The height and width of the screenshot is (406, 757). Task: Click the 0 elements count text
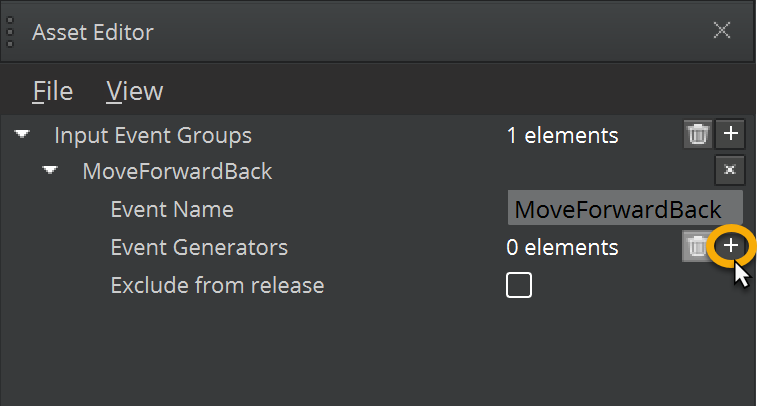click(x=562, y=247)
